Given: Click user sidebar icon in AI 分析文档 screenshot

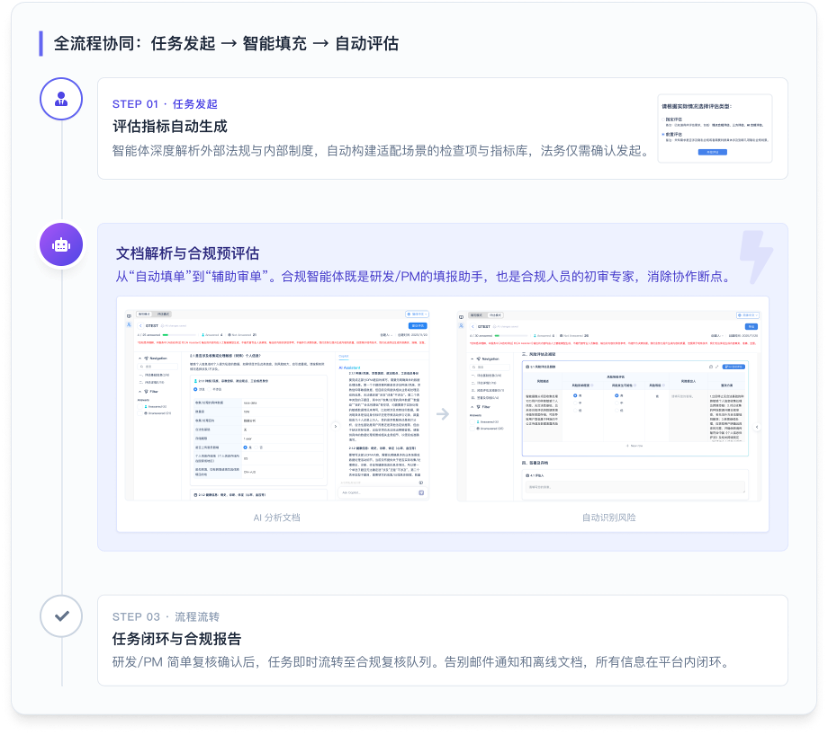Looking at the screenshot, I should pos(129,325).
